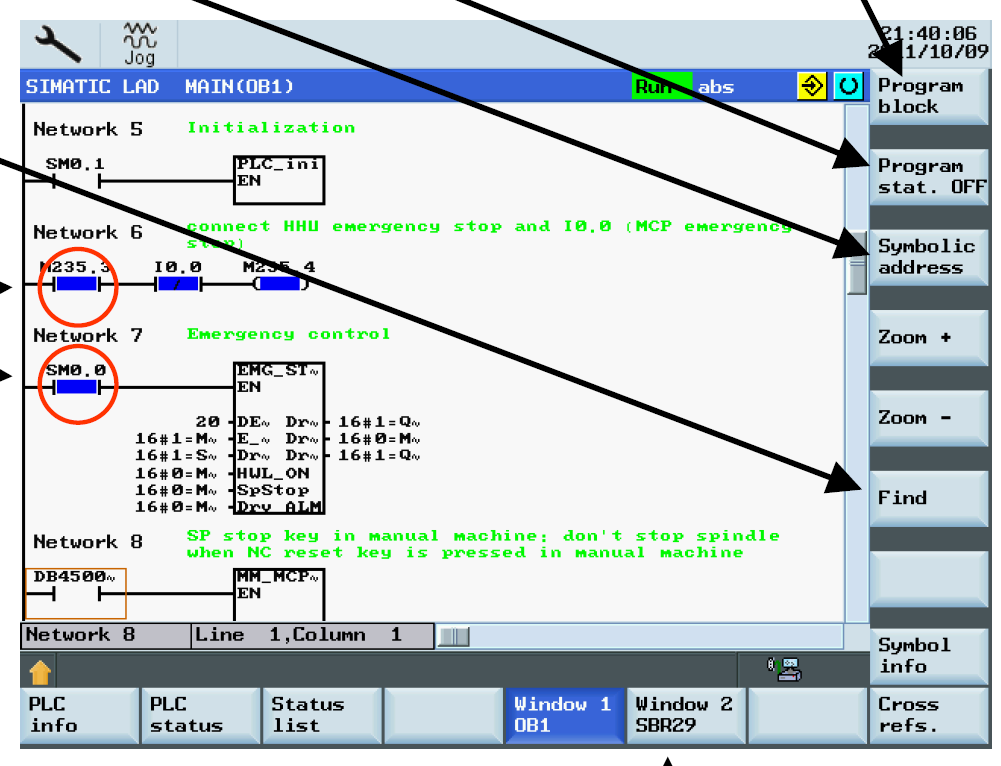1001x766 pixels.
Task: Click the green Run status indicator
Action: [x=661, y=86]
